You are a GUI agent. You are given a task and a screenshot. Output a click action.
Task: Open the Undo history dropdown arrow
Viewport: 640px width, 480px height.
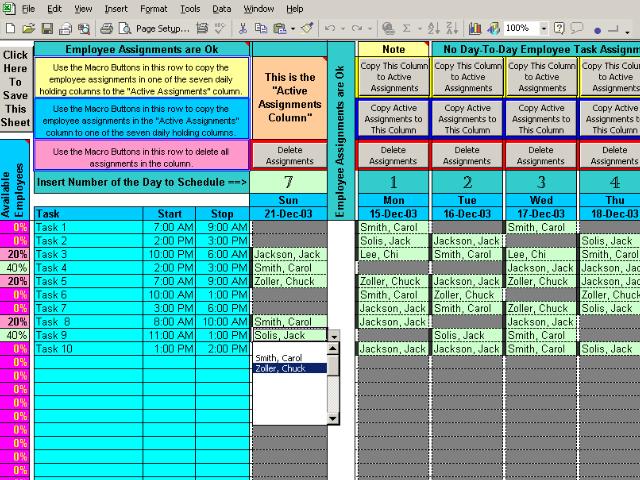click(x=343, y=29)
